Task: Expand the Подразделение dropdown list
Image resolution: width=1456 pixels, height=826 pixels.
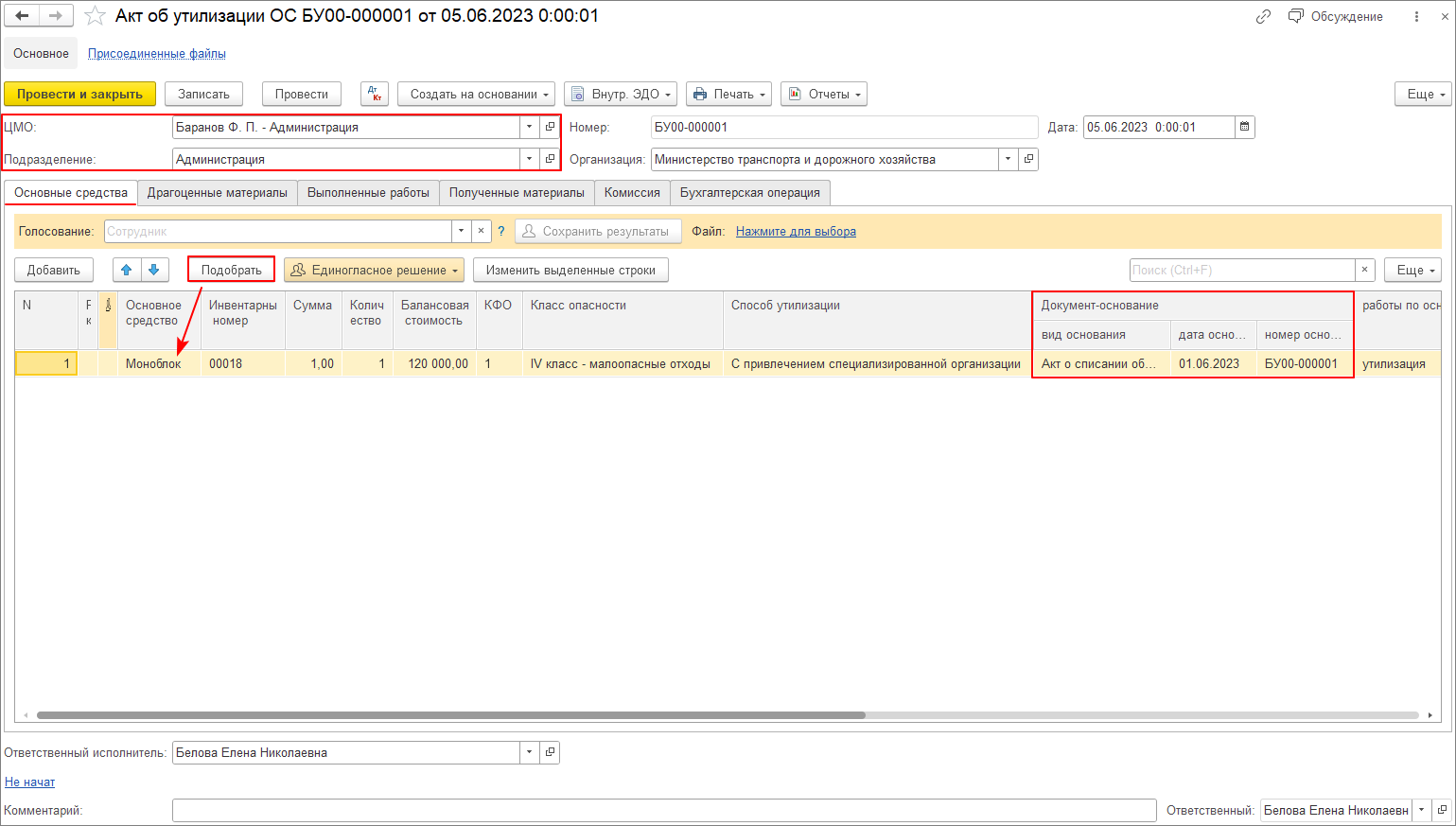Action: click(x=529, y=159)
